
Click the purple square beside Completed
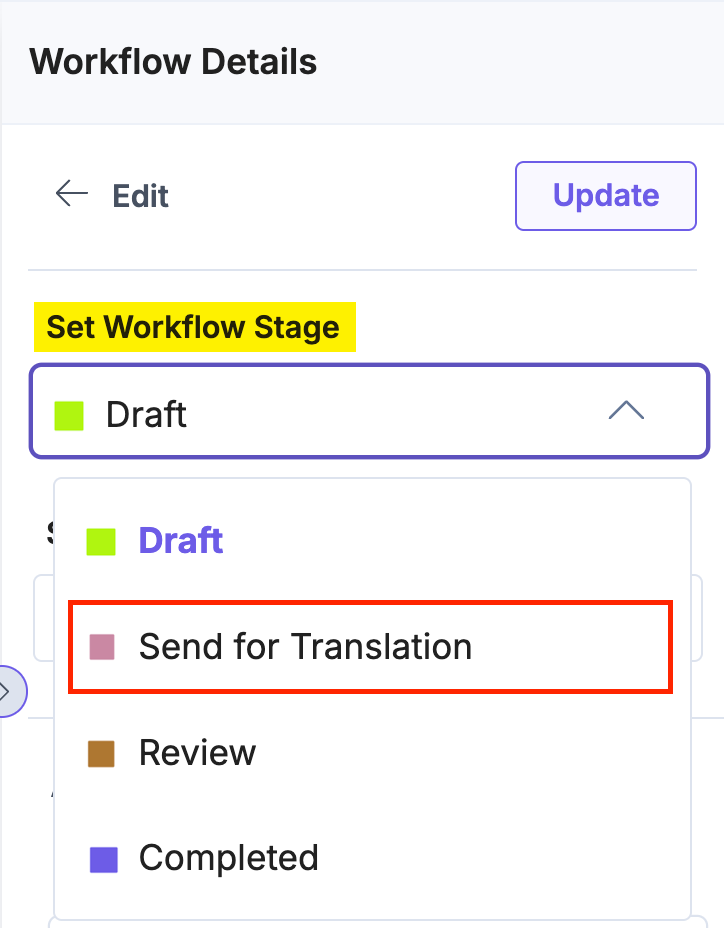[101, 858]
